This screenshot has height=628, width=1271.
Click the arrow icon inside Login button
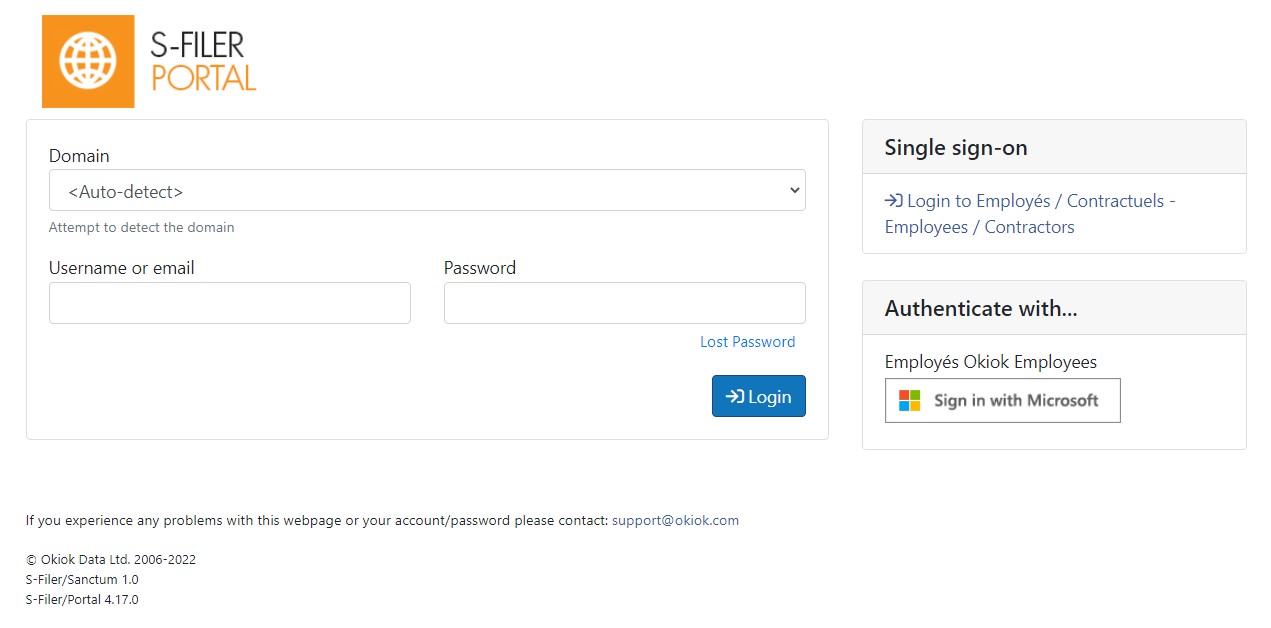pyautogui.click(x=734, y=396)
